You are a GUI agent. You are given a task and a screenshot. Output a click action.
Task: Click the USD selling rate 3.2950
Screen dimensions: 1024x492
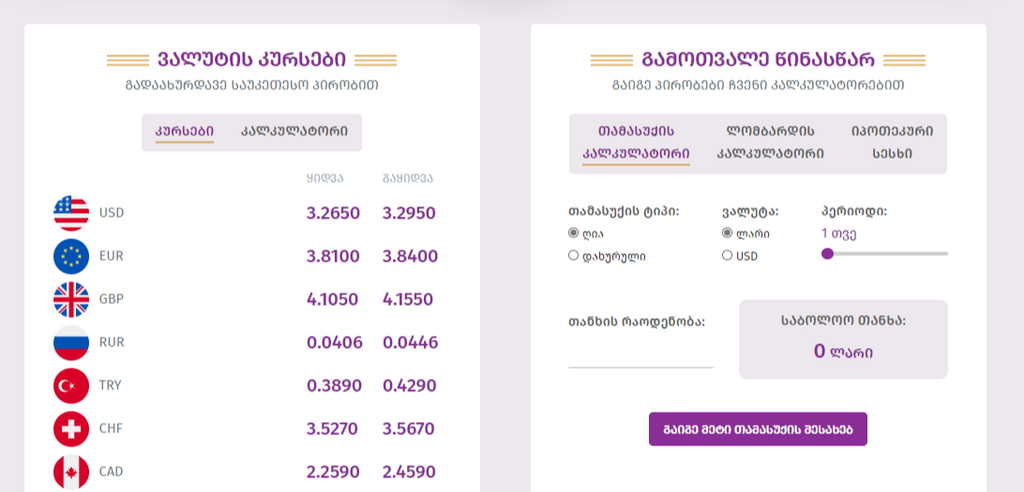point(409,213)
